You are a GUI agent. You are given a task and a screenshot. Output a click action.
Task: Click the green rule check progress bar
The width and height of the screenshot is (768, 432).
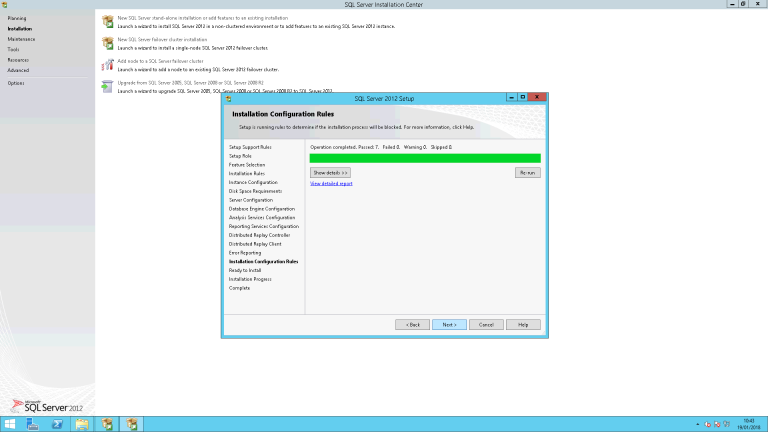point(425,158)
